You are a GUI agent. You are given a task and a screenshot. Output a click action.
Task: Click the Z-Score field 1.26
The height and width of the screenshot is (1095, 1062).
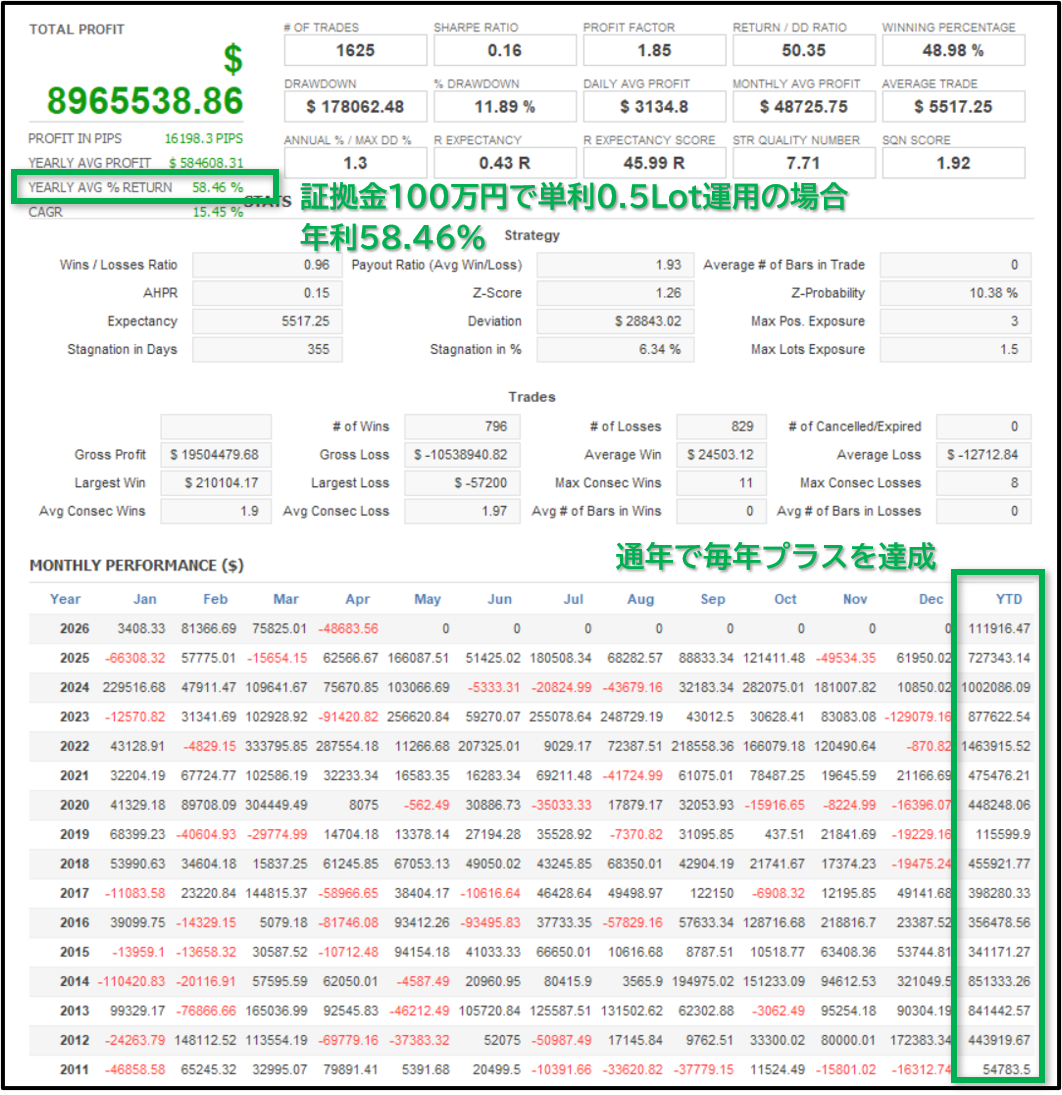tap(615, 293)
